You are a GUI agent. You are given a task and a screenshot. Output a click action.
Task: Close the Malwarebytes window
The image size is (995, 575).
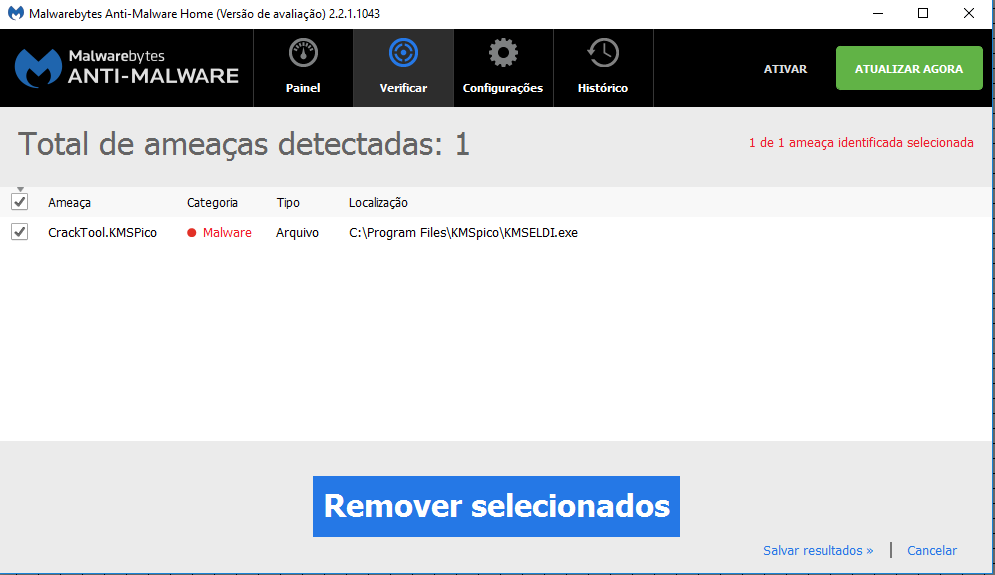click(969, 13)
